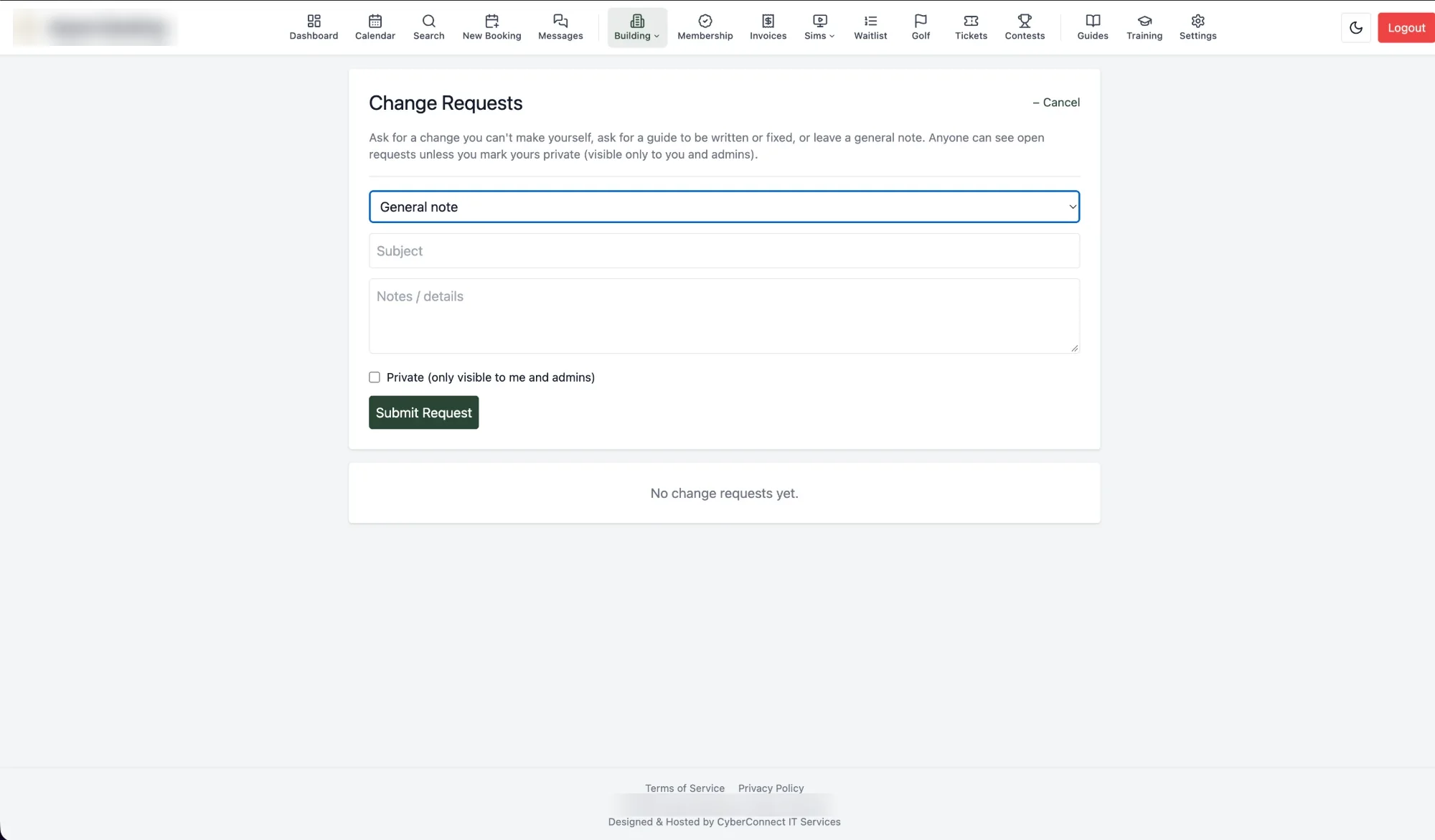Click the "Designed & Hosted by CyberConnect IT Services" text

(724, 822)
